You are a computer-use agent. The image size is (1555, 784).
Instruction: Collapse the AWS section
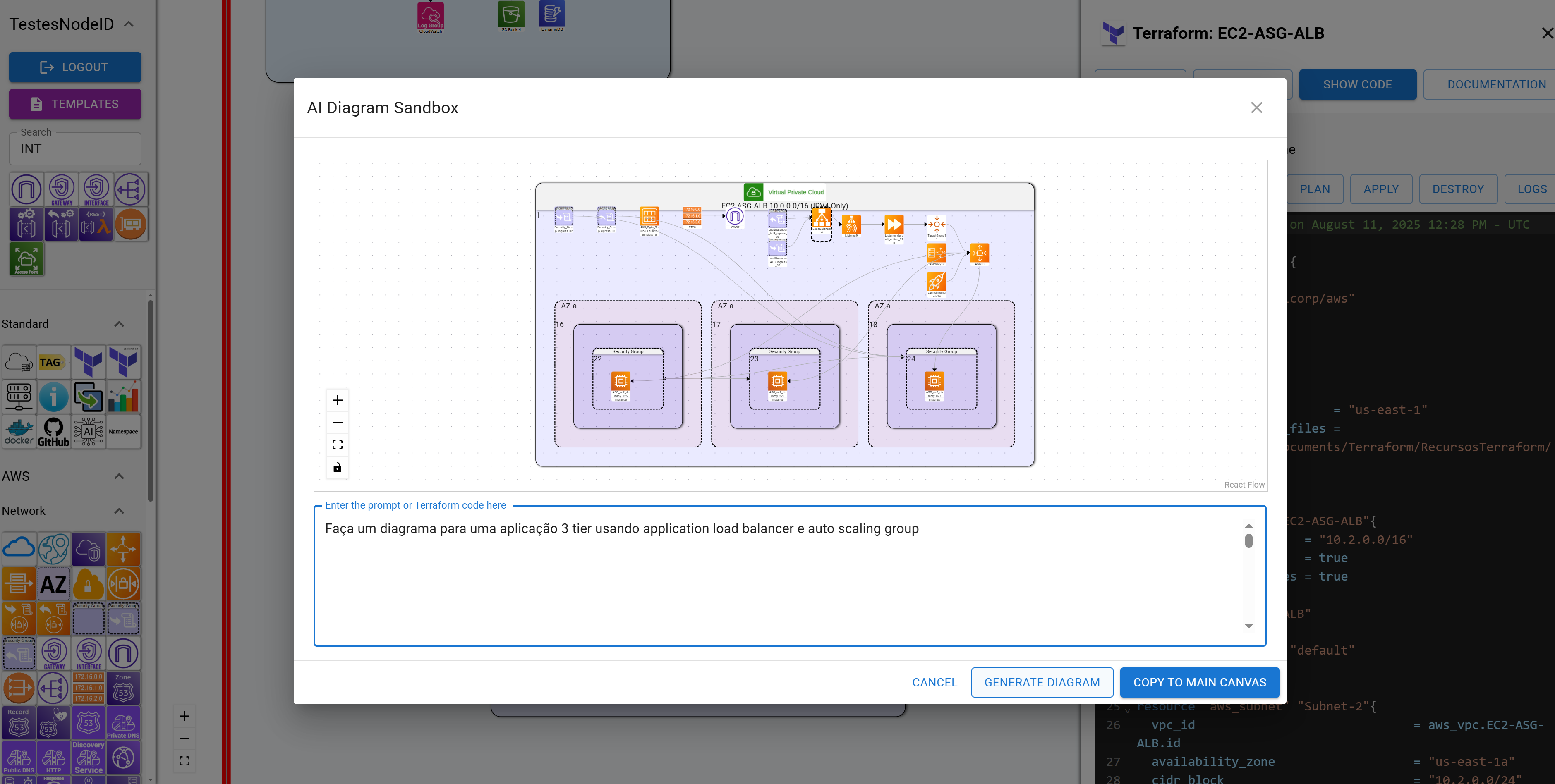[119, 476]
